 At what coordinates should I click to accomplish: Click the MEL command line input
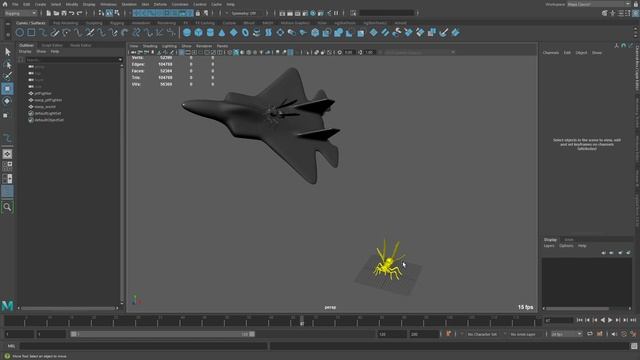tap(144, 346)
